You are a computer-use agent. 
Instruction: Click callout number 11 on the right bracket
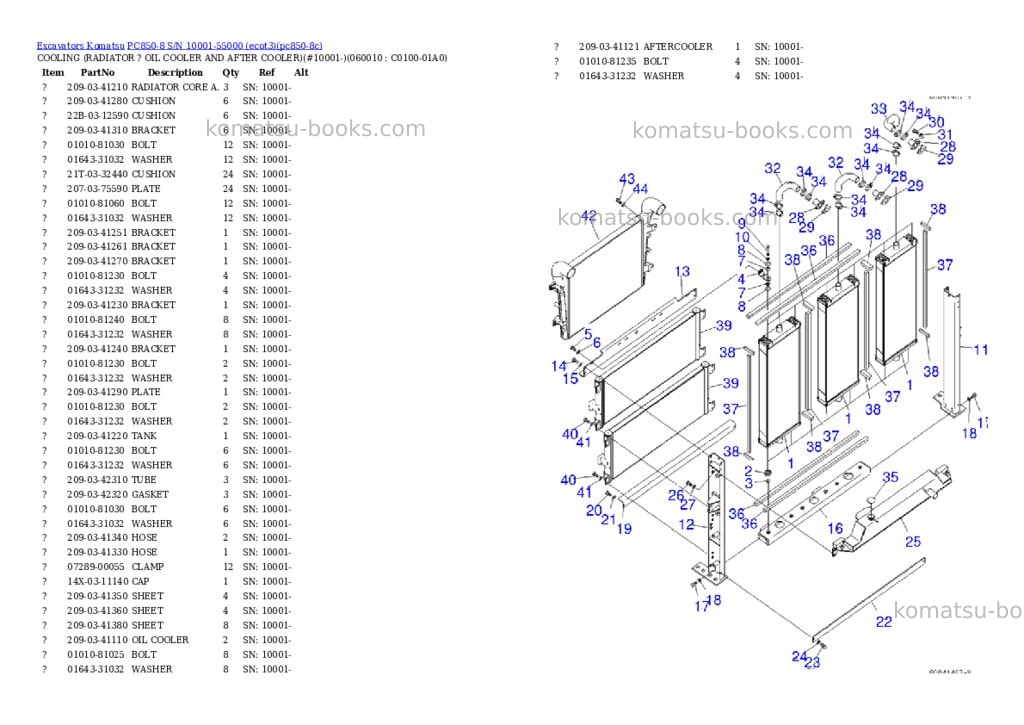pyautogui.click(x=980, y=350)
